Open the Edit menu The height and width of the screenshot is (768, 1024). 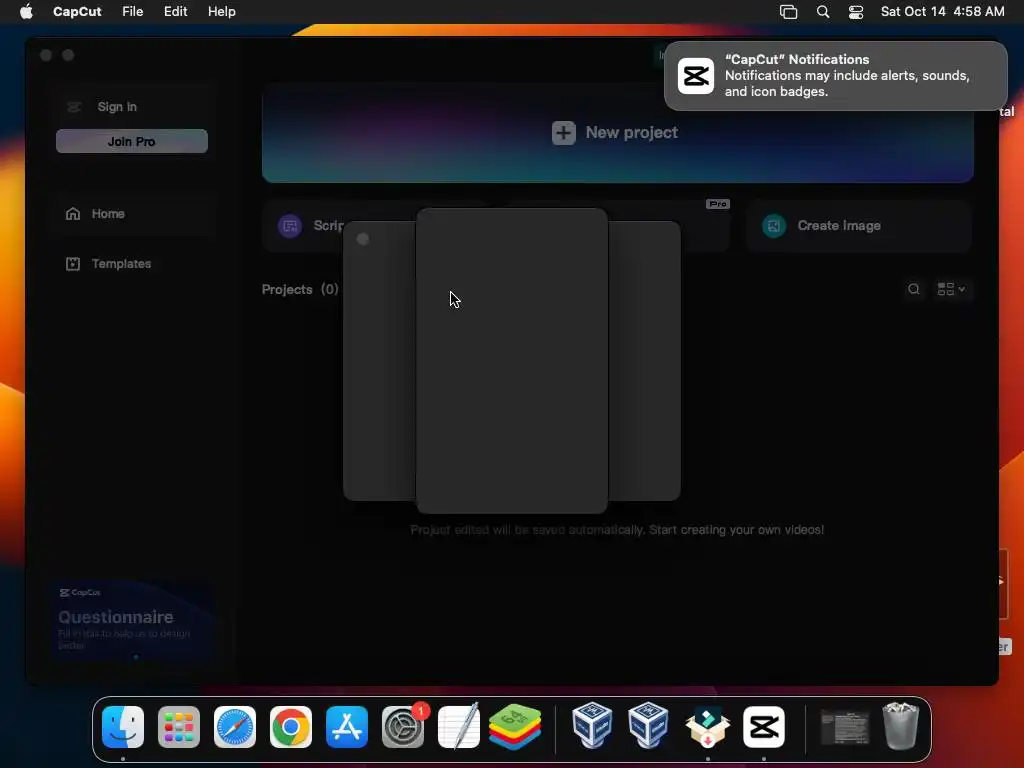pos(175,11)
